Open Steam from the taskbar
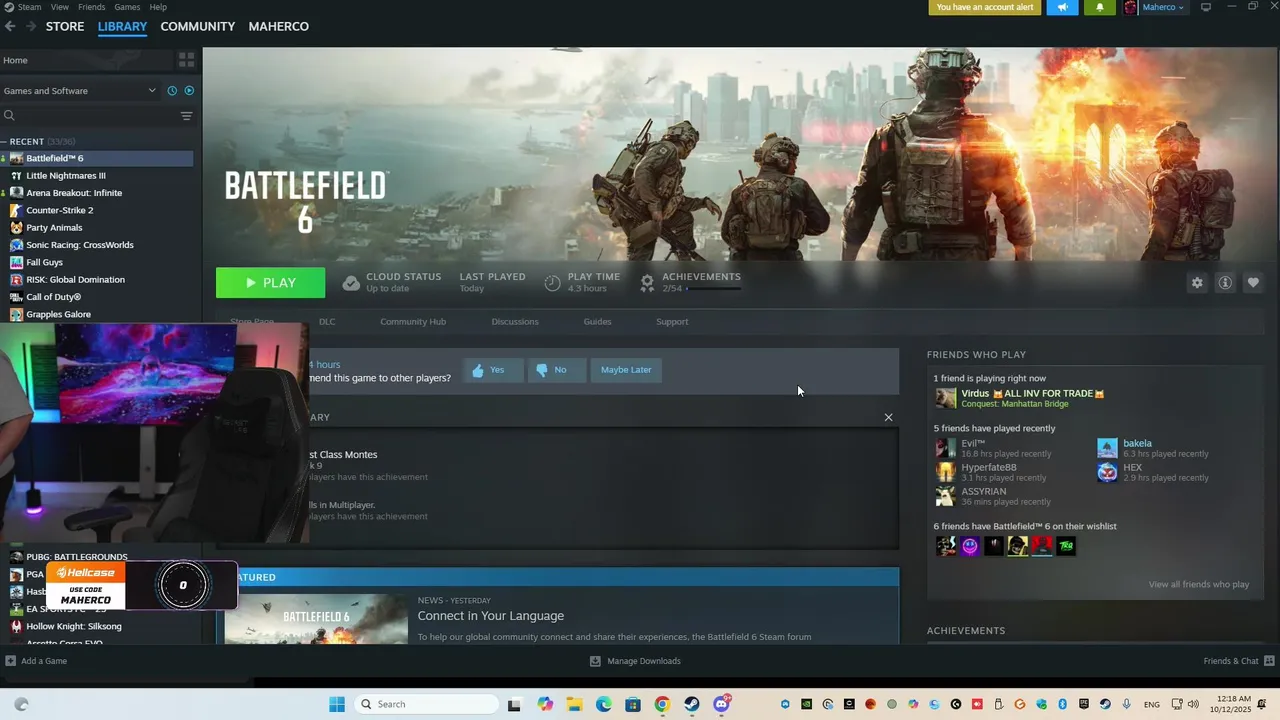 (691, 704)
